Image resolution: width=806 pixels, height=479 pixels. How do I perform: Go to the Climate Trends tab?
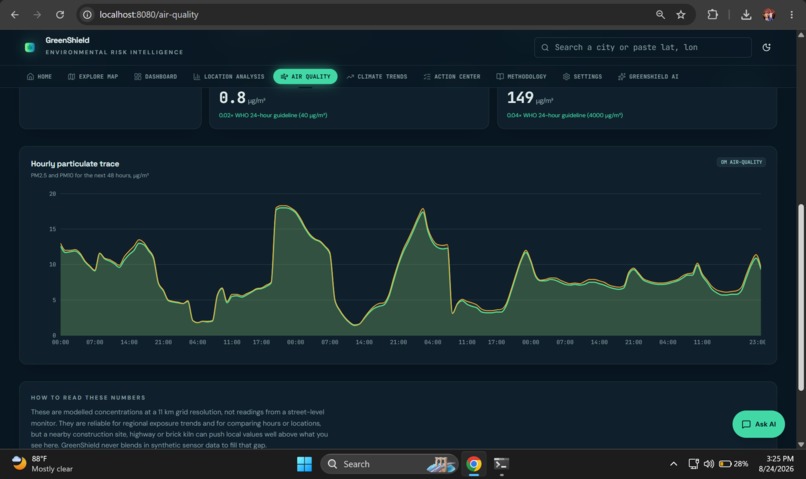(377, 77)
